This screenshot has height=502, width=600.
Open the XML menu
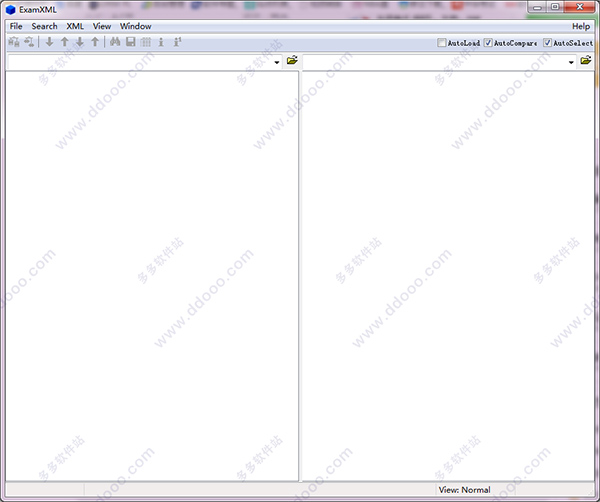point(75,26)
